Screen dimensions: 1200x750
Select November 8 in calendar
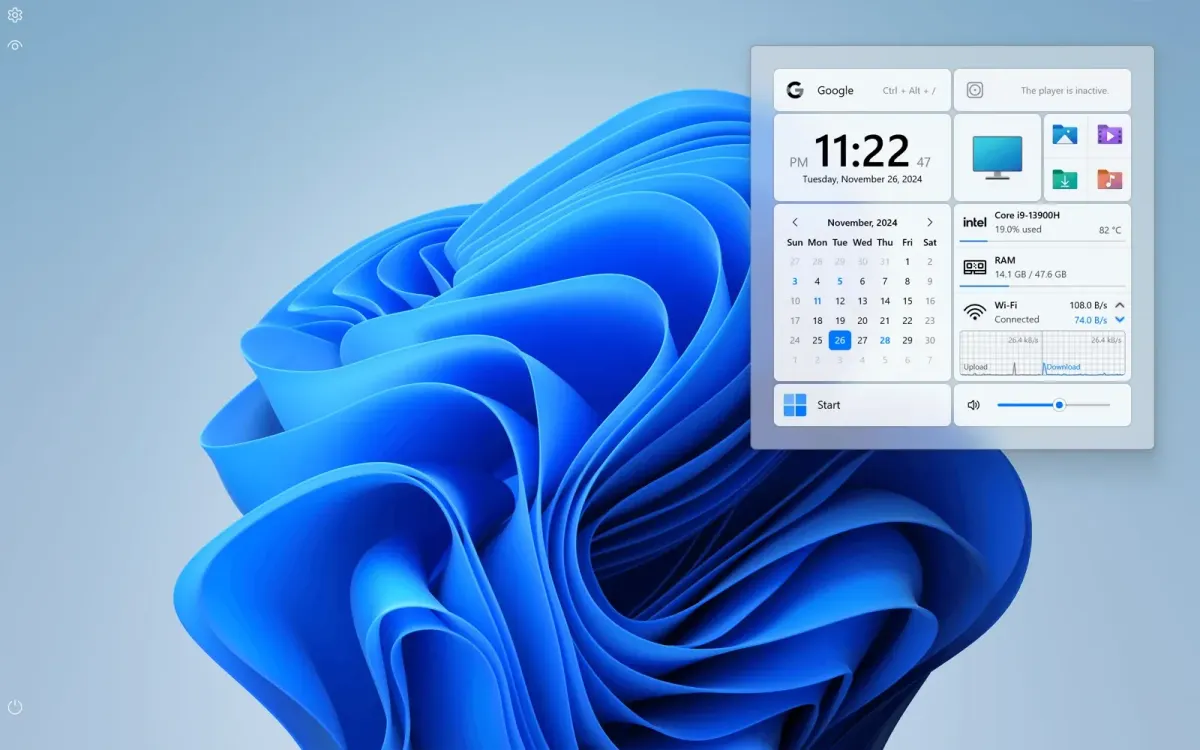907,281
